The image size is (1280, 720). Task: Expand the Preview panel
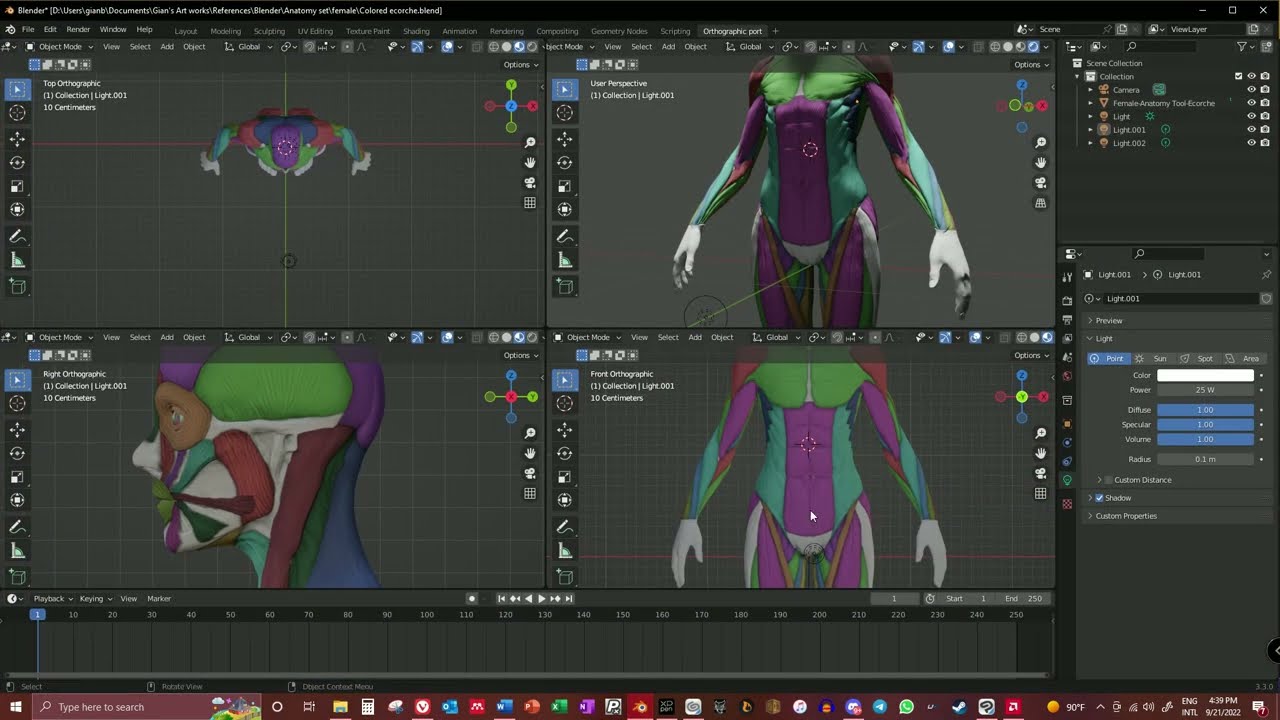(1090, 321)
